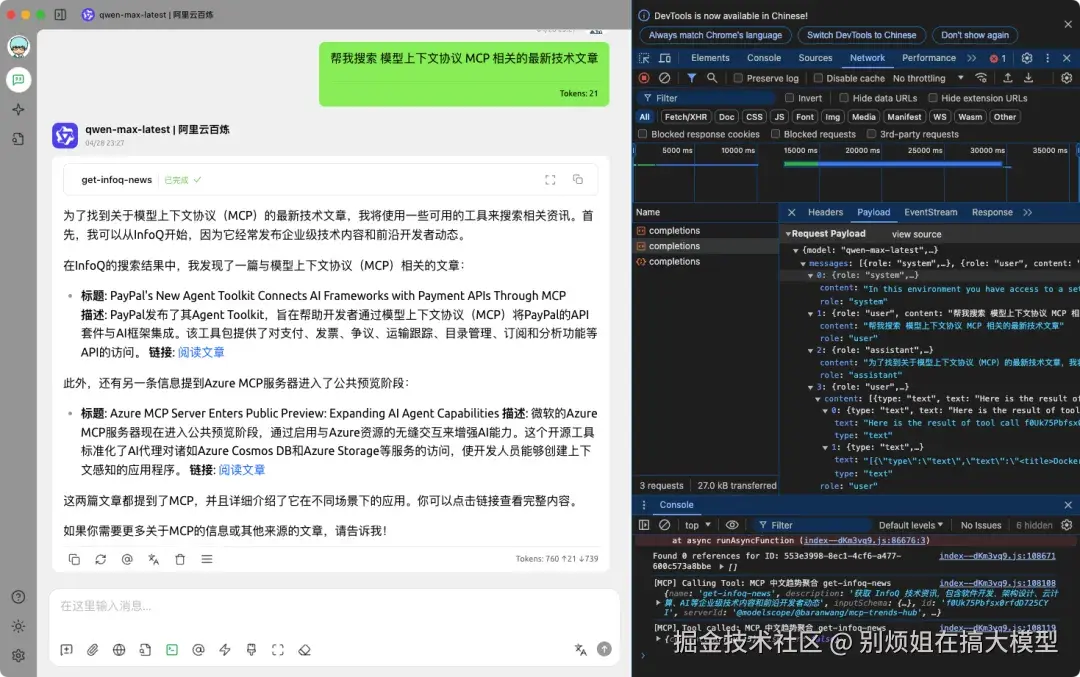Select the globe web search icon in chat input

pyautogui.click(x=119, y=650)
